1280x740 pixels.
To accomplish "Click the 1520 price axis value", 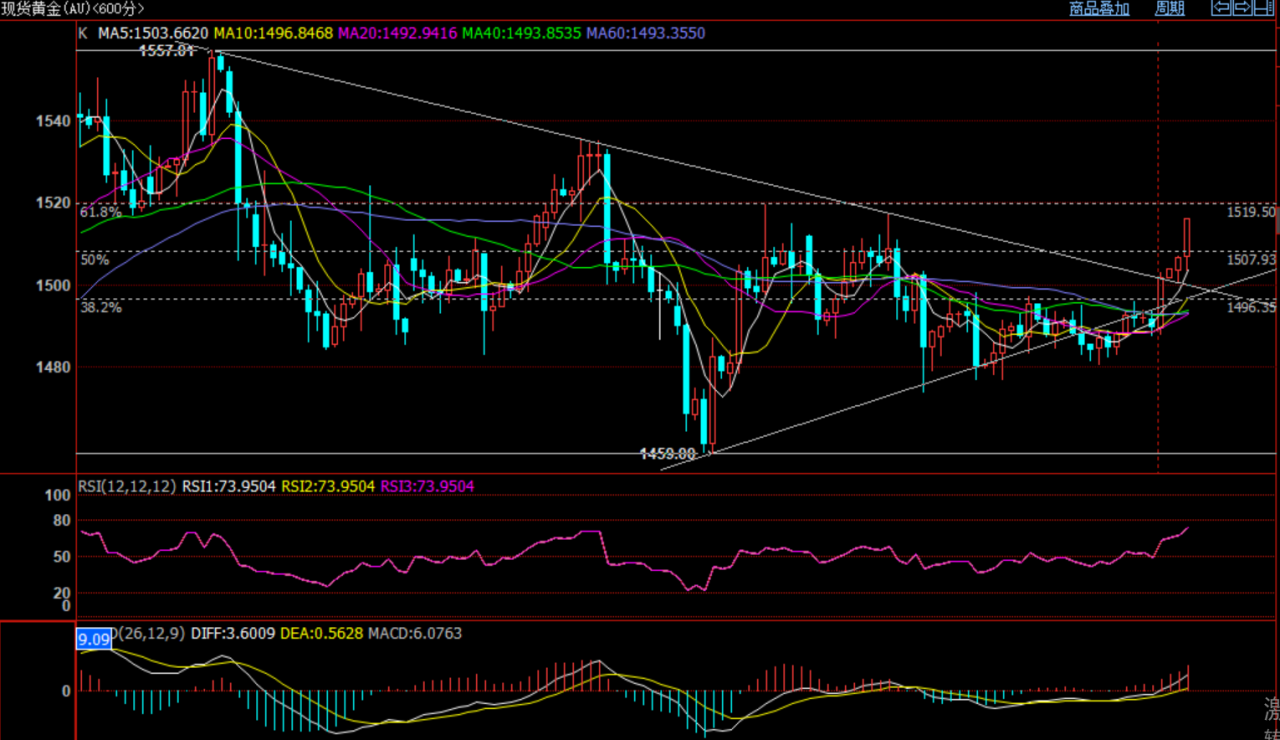I will click(55, 203).
